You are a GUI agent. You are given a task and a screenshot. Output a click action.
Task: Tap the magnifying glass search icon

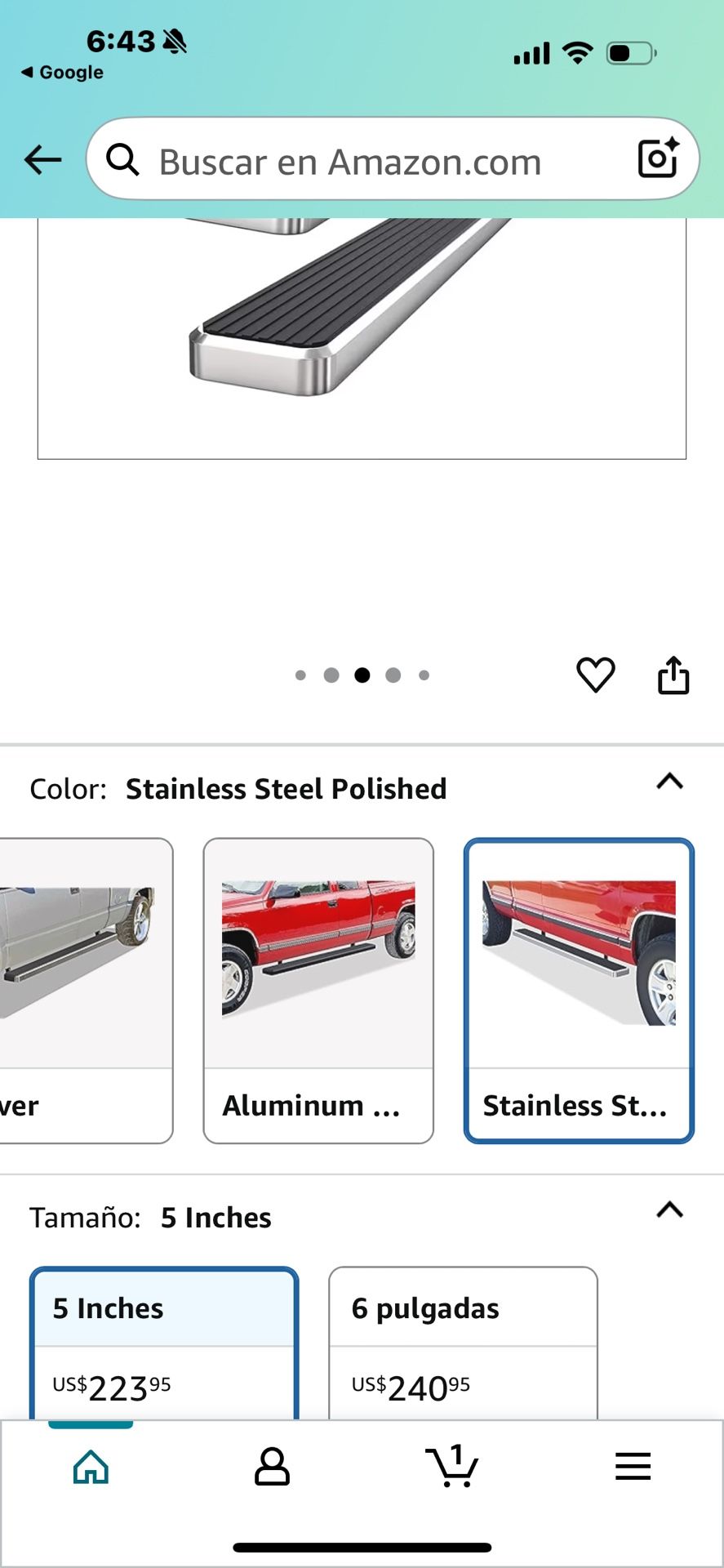pyautogui.click(x=122, y=160)
